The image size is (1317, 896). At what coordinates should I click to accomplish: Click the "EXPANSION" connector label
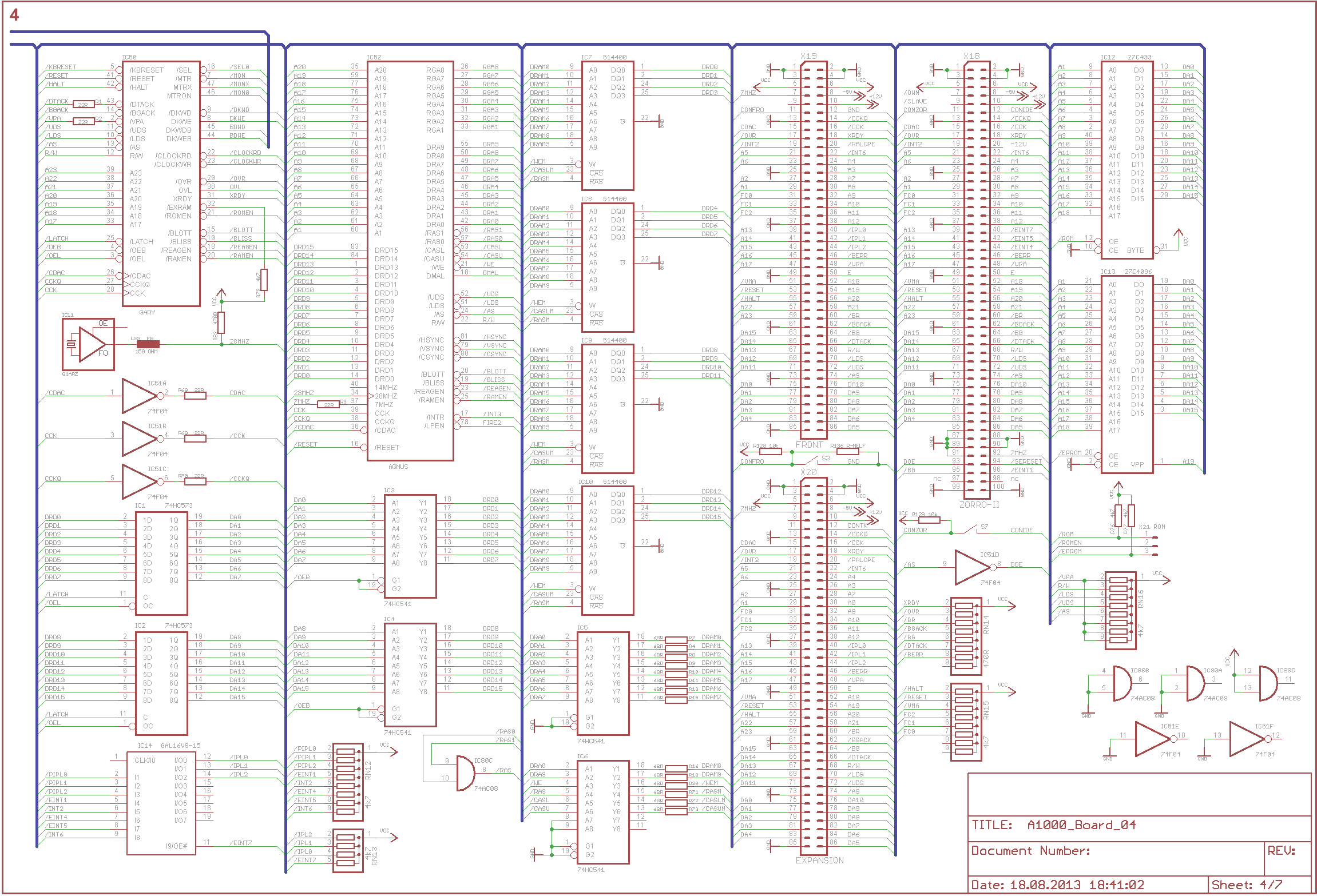[819, 861]
